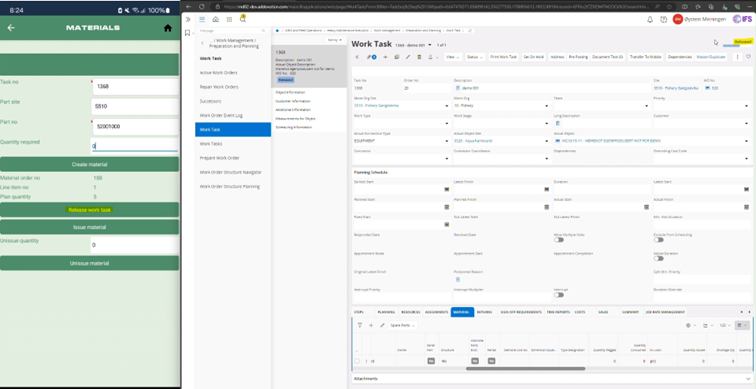
Task: Toggle the Exclude from Scheduling switch
Action: pos(659,240)
